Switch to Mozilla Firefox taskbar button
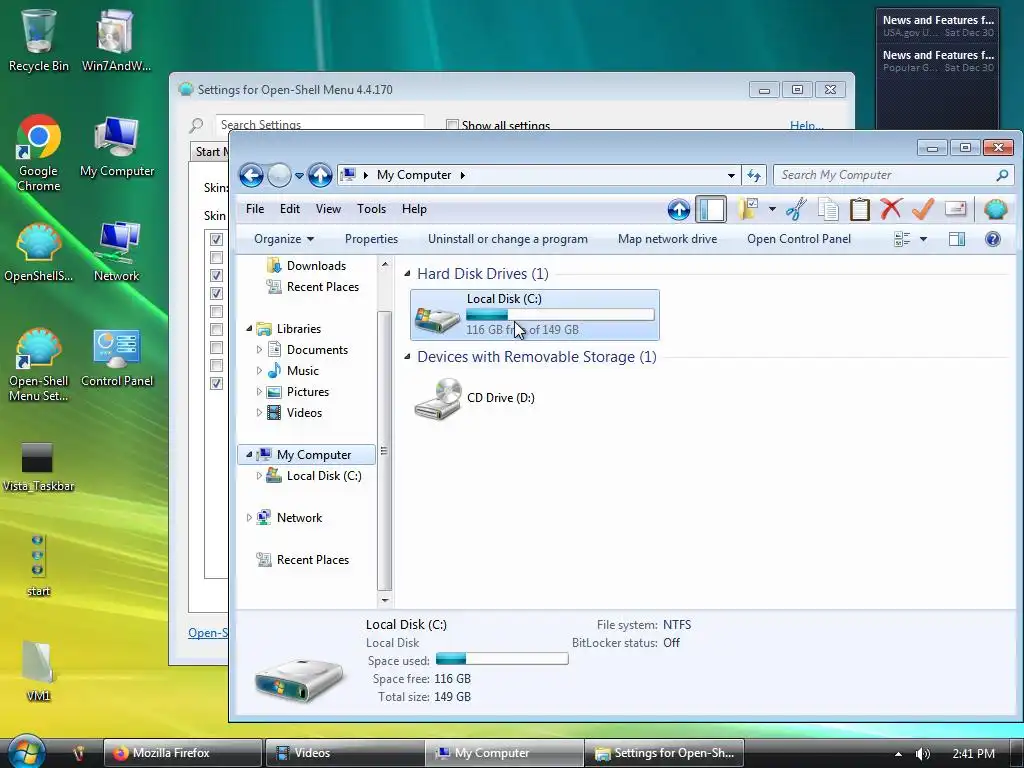Viewport: 1024px width, 768px height. 183,753
